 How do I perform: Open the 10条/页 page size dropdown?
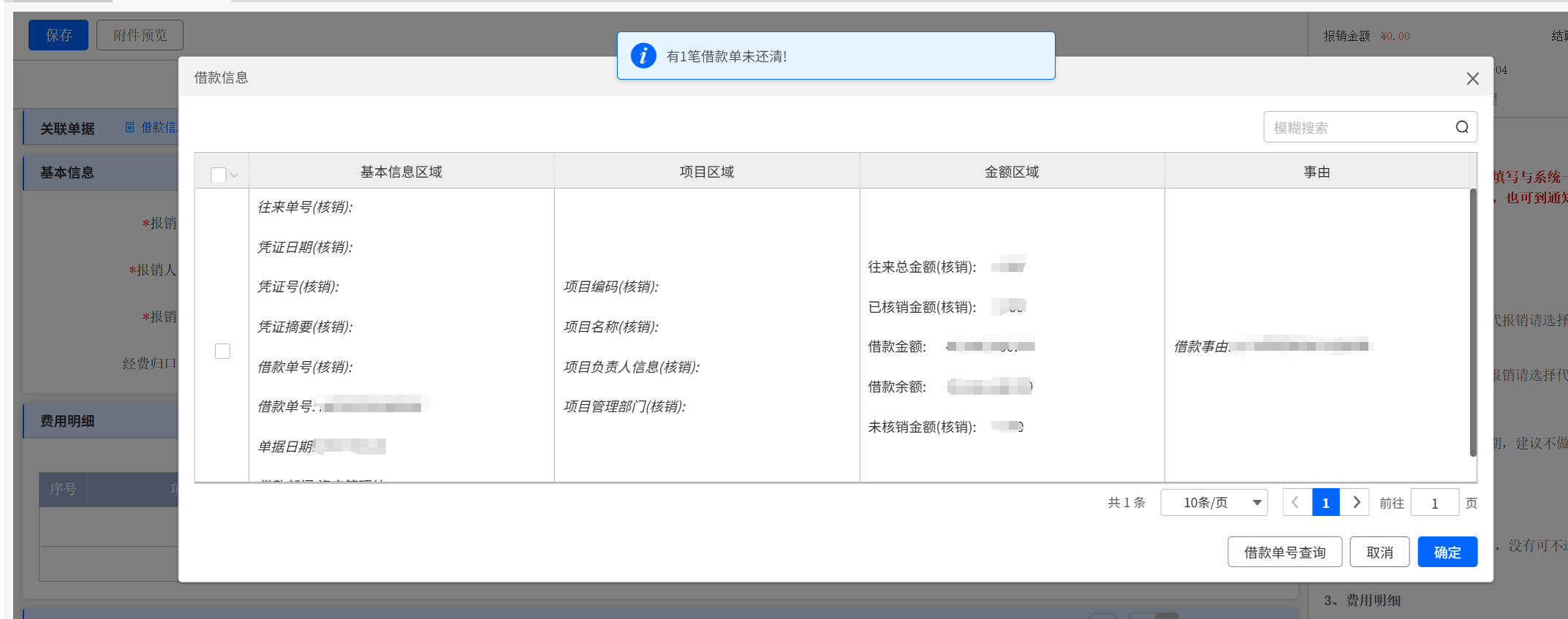1213,503
